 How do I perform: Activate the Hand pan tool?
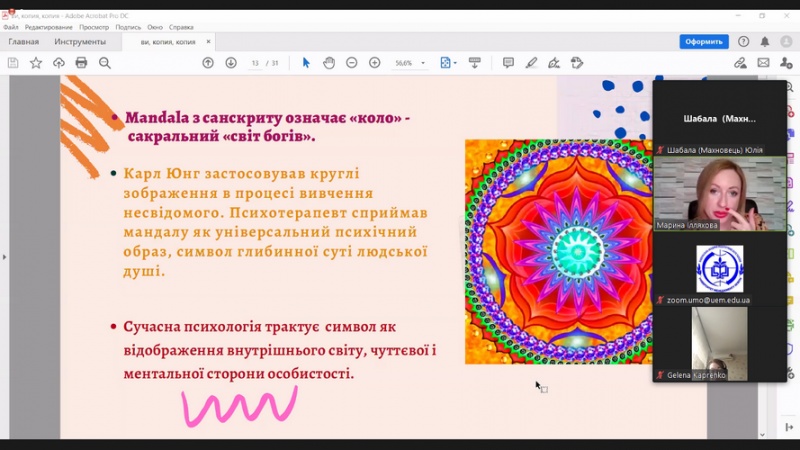click(329, 63)
